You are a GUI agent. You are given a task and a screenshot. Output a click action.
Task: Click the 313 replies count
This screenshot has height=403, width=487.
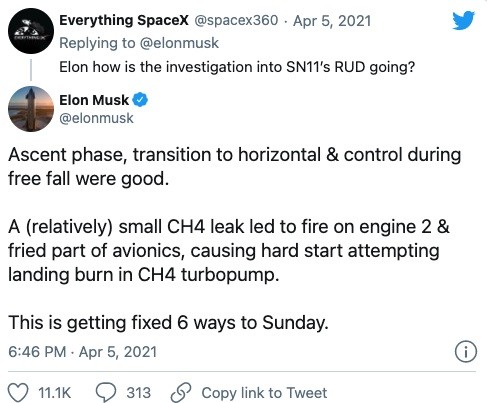click(138, 393)
